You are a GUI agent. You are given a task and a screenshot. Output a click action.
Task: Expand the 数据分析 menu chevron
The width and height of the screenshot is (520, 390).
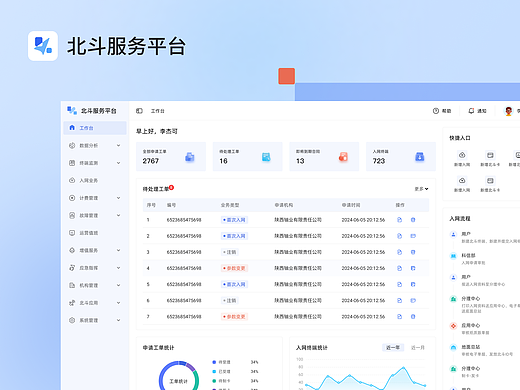118,146
